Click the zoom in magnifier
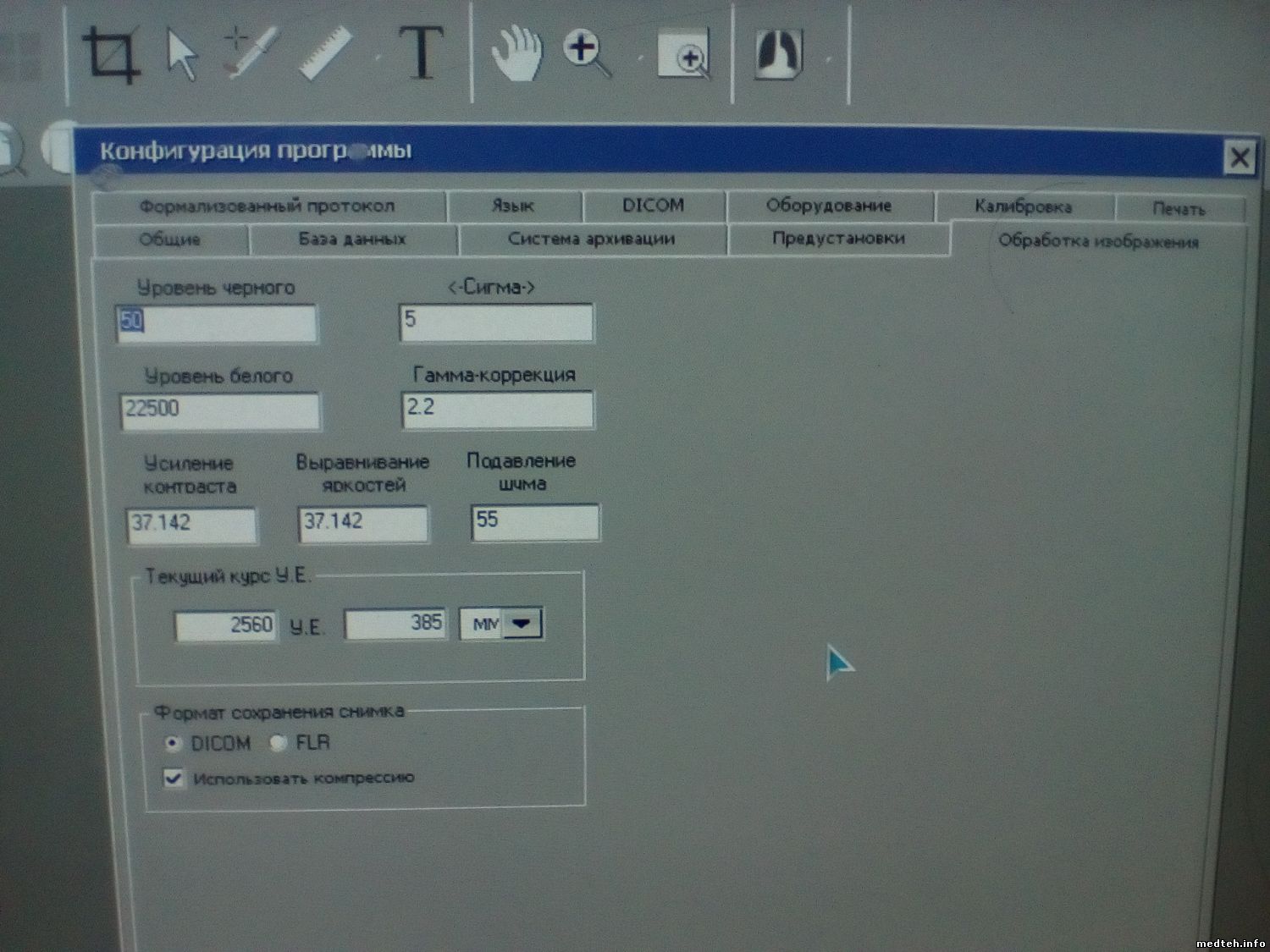Screen dimensions: 1270x952 click(588, 54)
